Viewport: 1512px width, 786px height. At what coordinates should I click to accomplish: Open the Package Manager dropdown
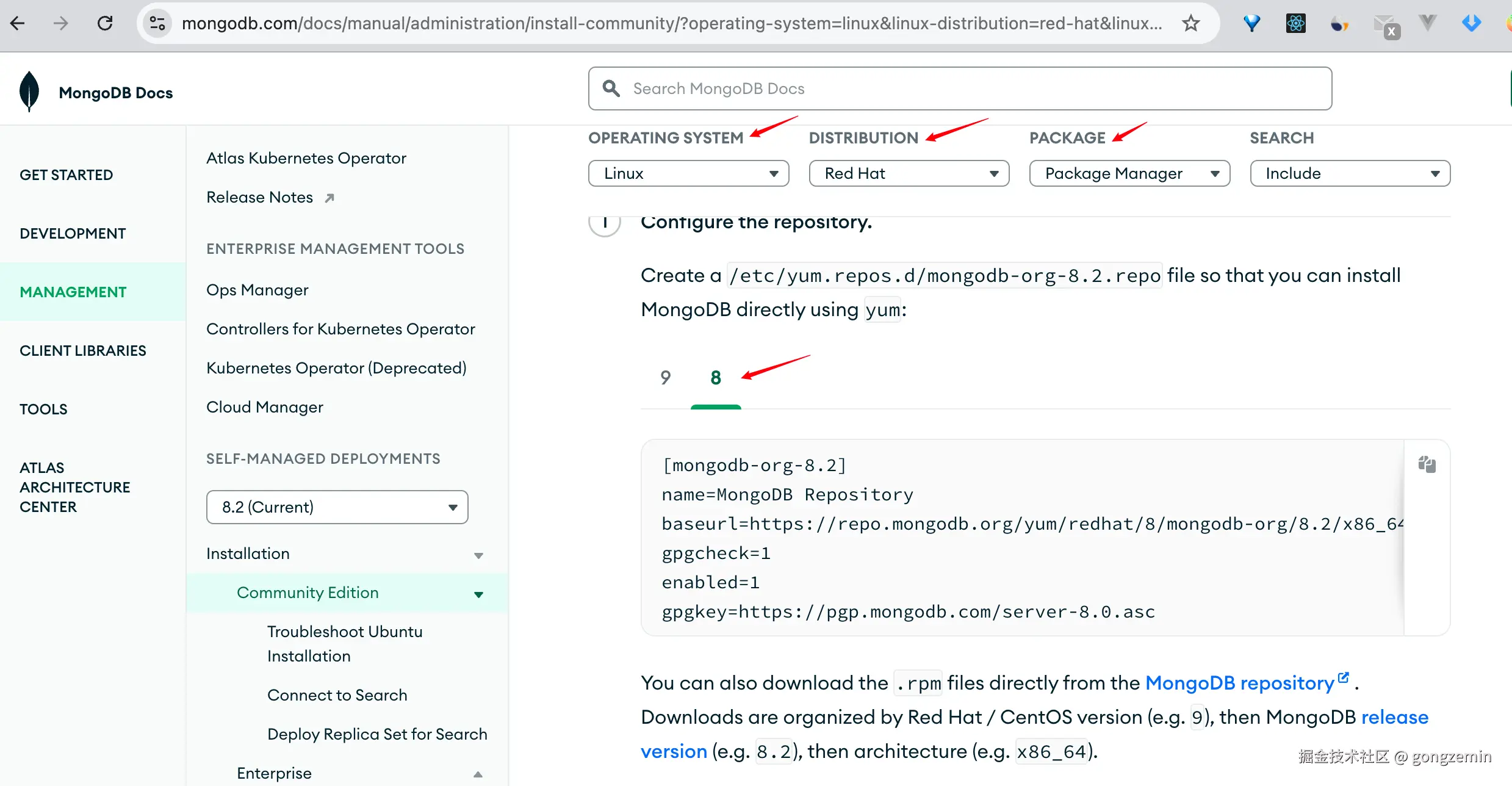[x=1129, y=173]
